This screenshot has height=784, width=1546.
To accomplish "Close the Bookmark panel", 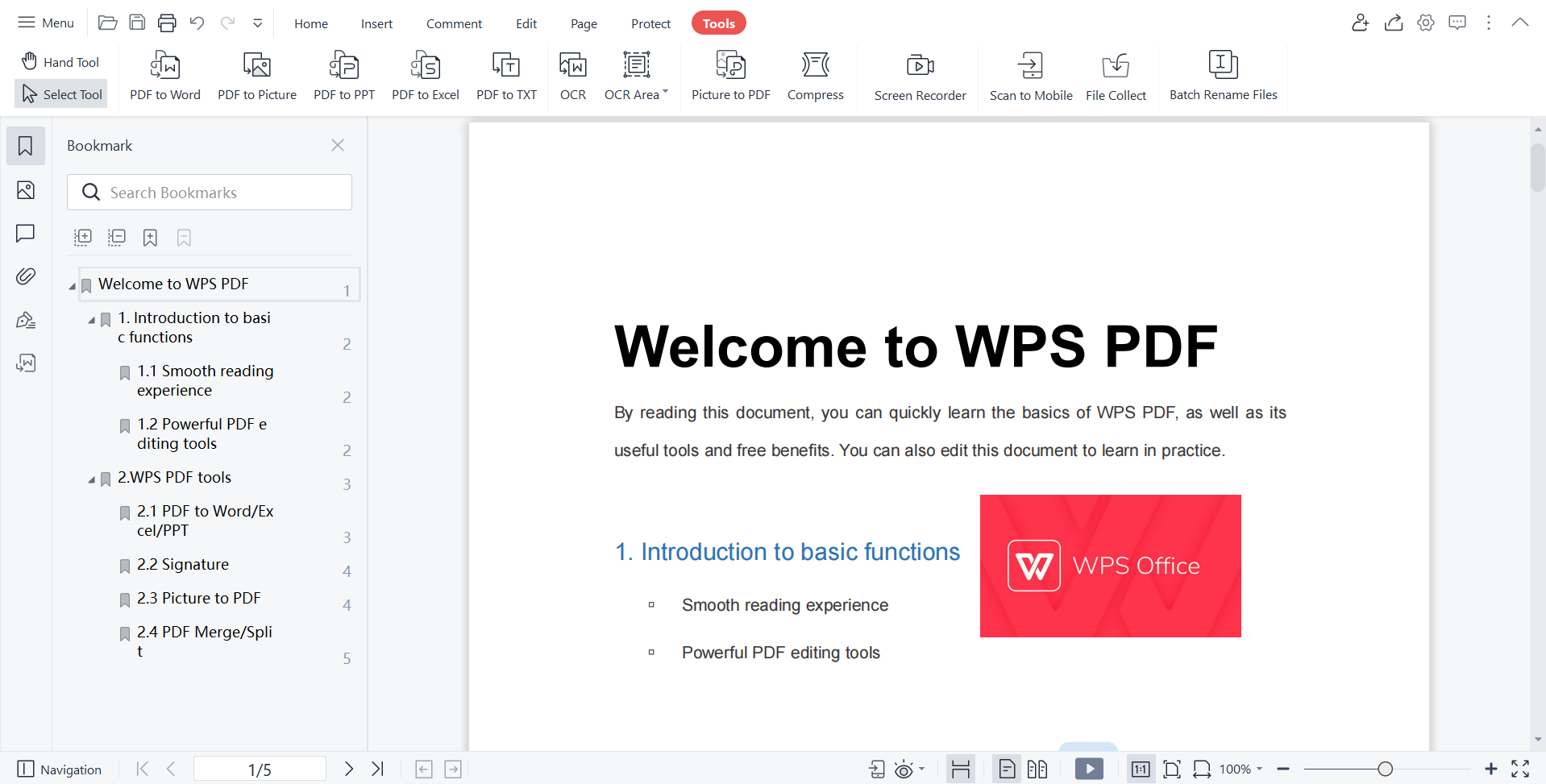I will coord(338,145).
